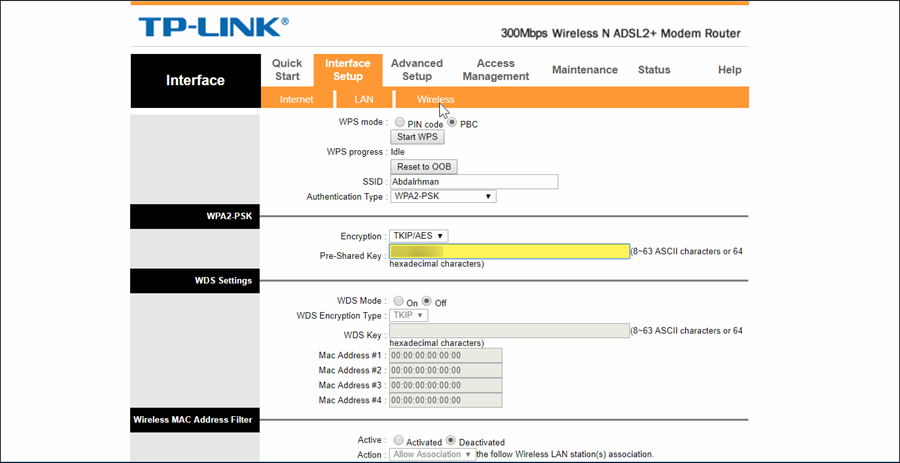This screenshot has height=463, width=900.
Task: Click the Pre-Shared Key field
Action: pos(509,251)
